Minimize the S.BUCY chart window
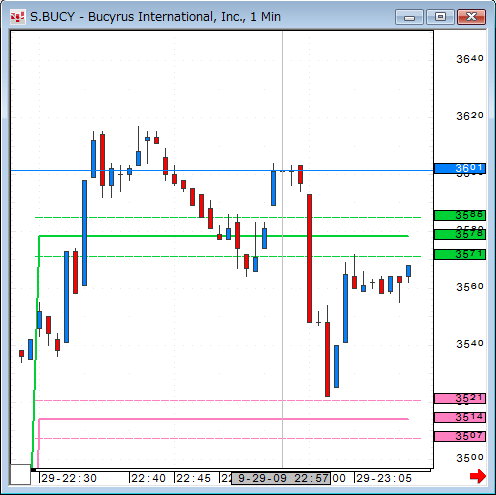496x495 pixels. coord(409,17)
